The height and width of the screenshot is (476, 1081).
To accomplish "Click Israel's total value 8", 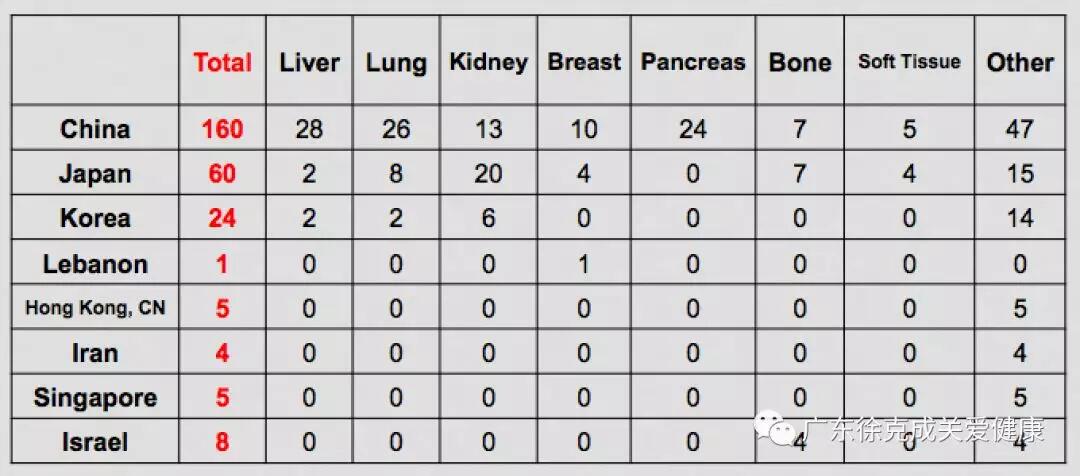I will pos(222,441).
